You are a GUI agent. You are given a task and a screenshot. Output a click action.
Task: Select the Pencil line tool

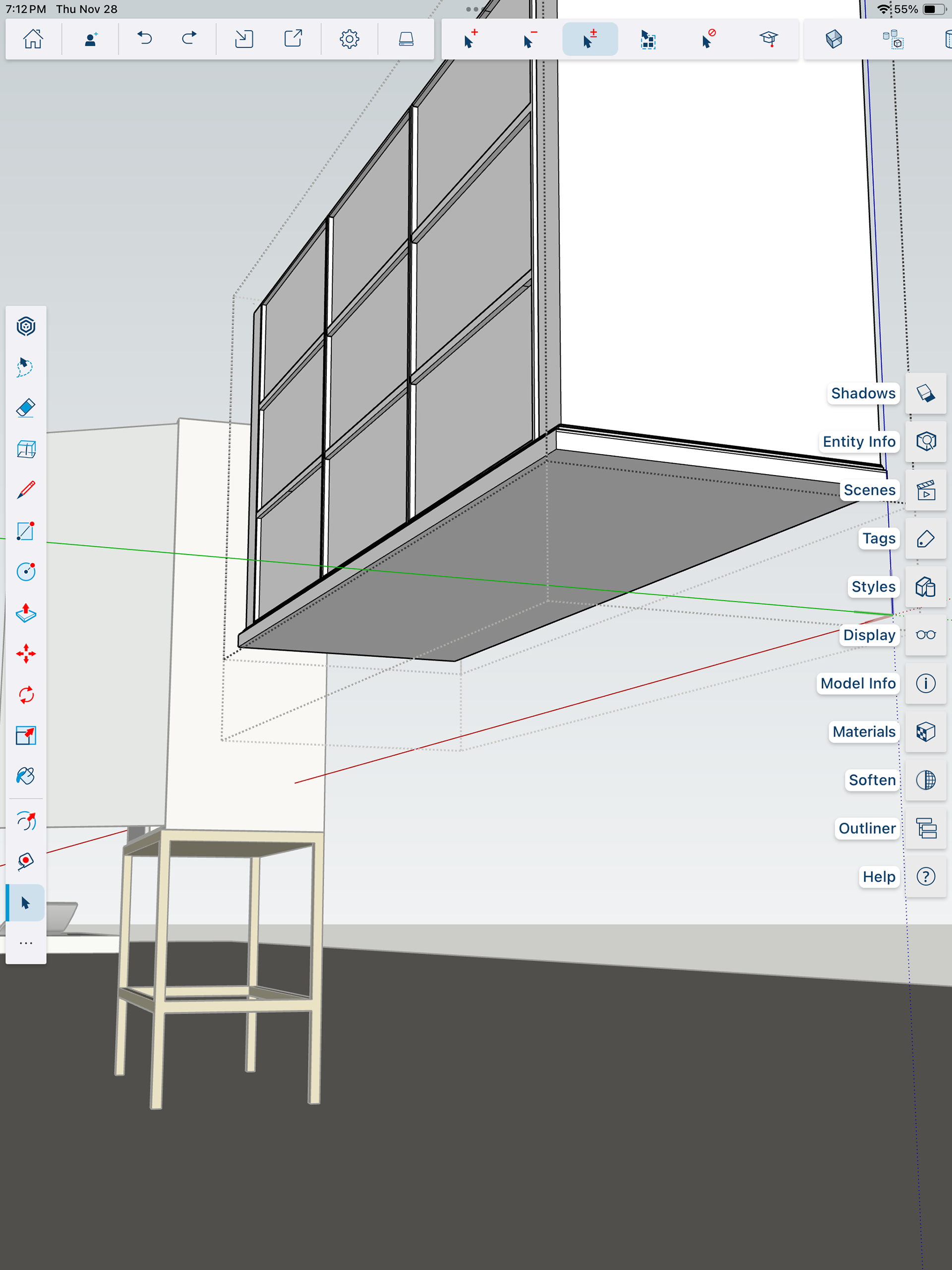(26, 490)
